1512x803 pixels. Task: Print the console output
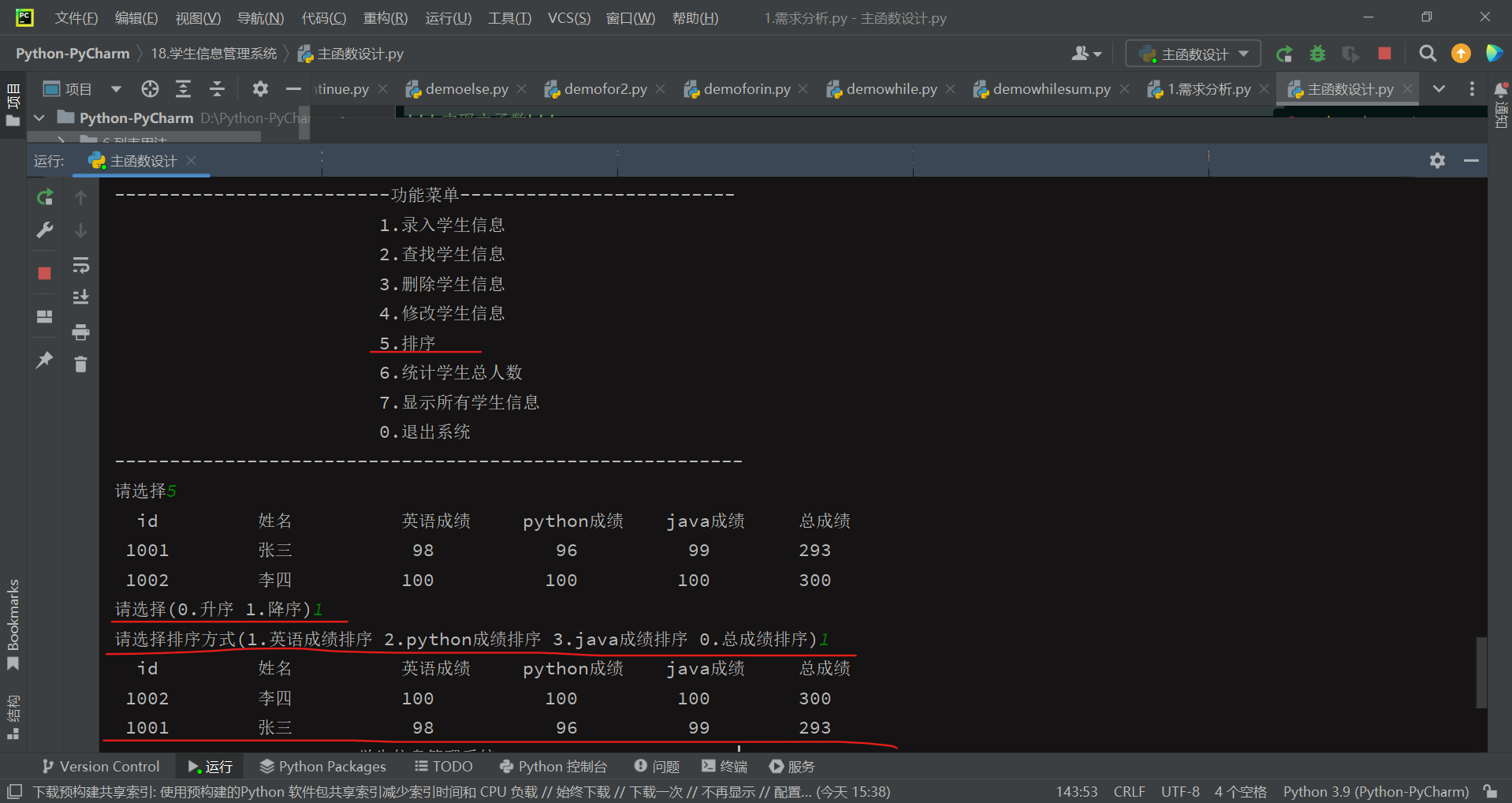(x=81, y=332)
